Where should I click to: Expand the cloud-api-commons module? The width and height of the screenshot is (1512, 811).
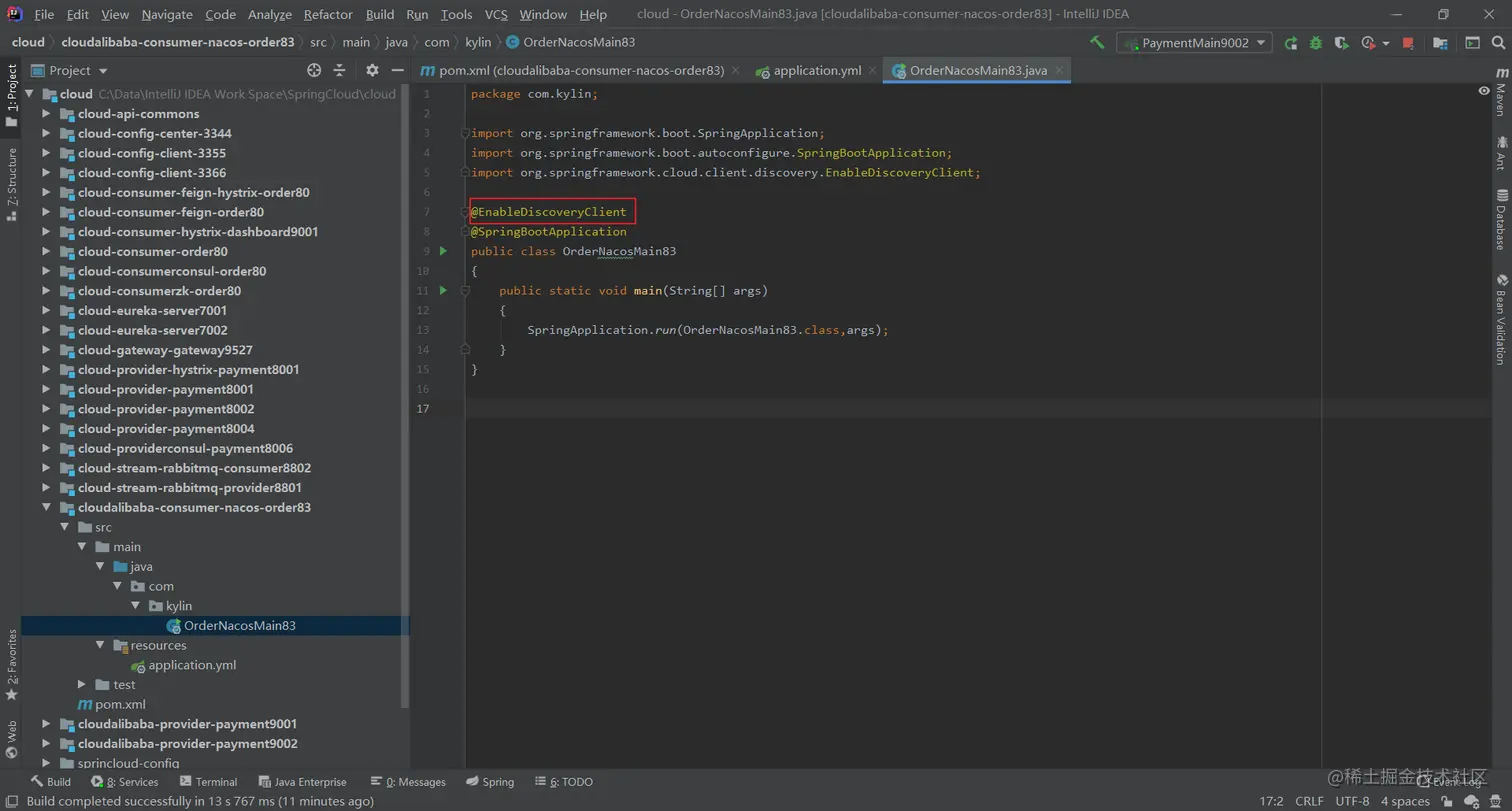46,114
